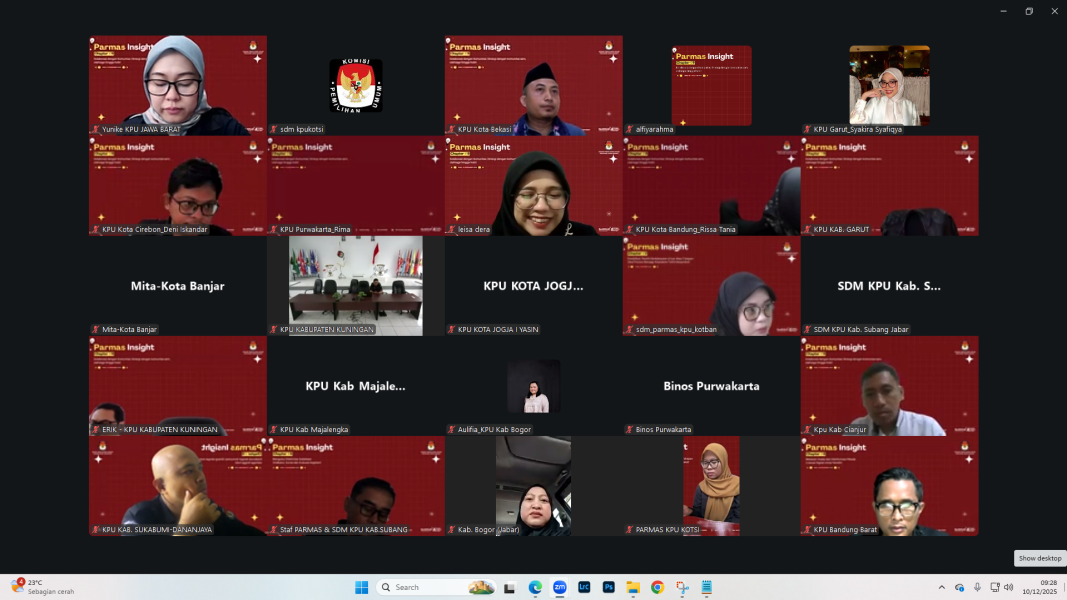This screenshot has width=1067, height=600.
Task: Open the volume control in the system tray
Action: click(1008, 587)
